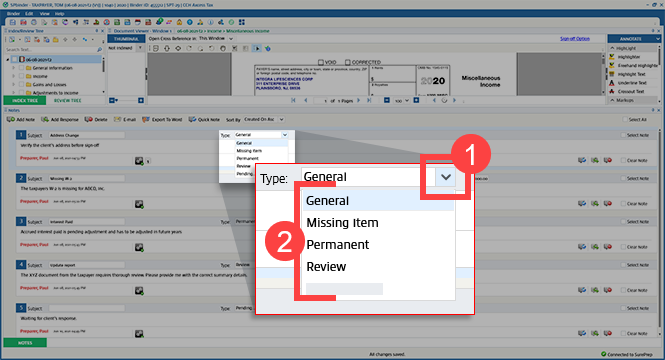The height and width of the screenshot is (360, 665).
Task: Check Select Note for note 2
Action: click(623, 179)
